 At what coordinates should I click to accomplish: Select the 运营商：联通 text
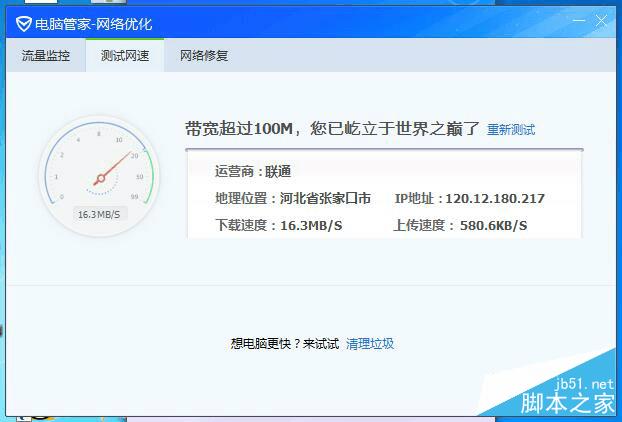(253, 171)
